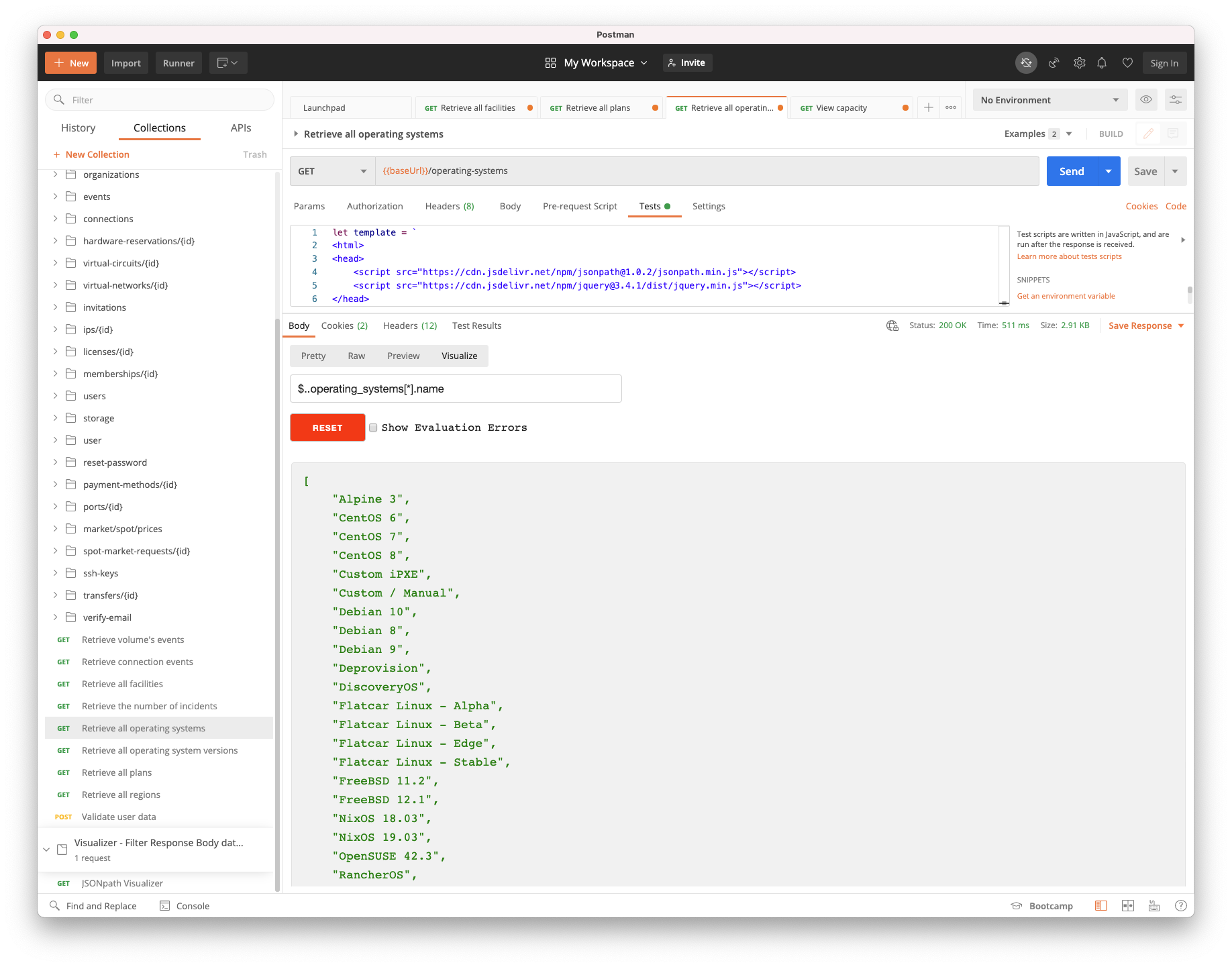Open Find and Replace

pyautogui.click(x=93, y=906)
